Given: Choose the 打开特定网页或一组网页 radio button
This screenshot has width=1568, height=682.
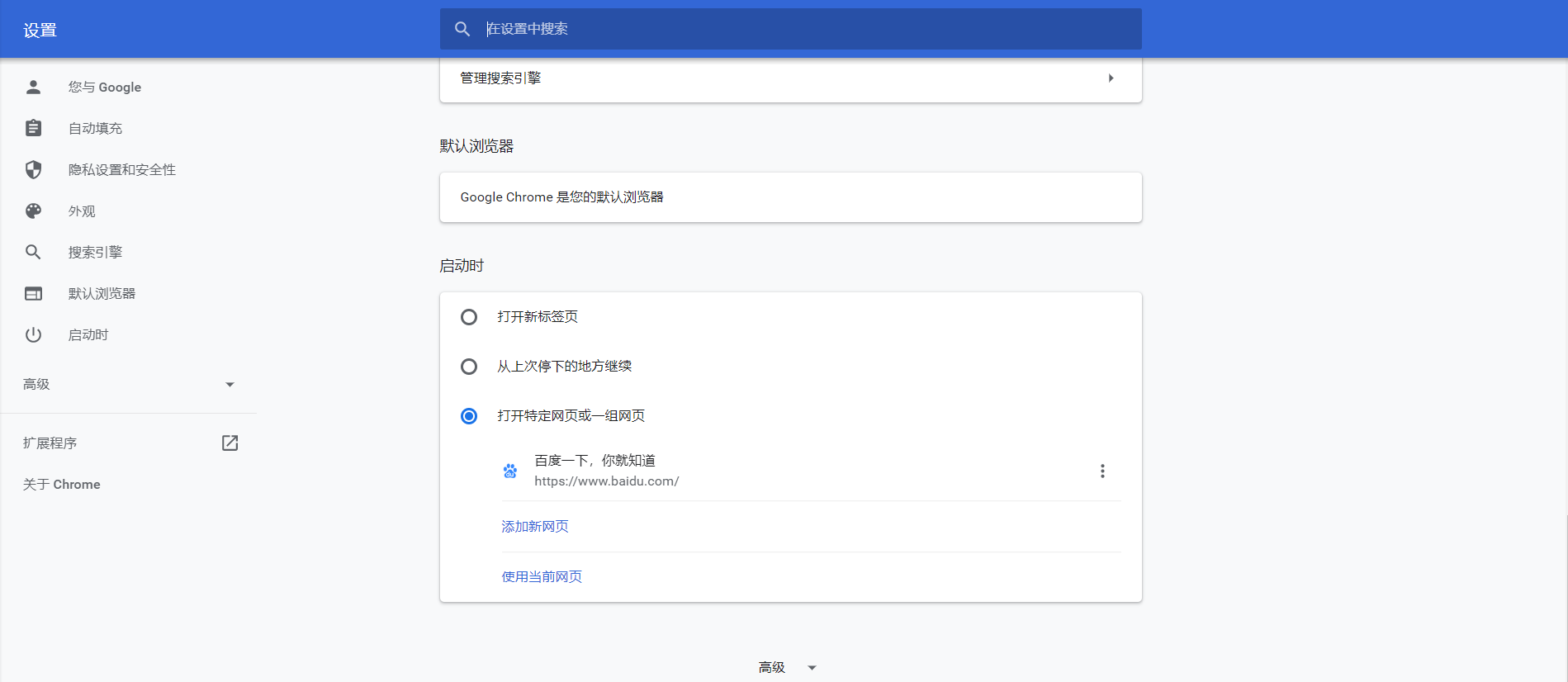Looking at the screenshot, I should (468, 416).
